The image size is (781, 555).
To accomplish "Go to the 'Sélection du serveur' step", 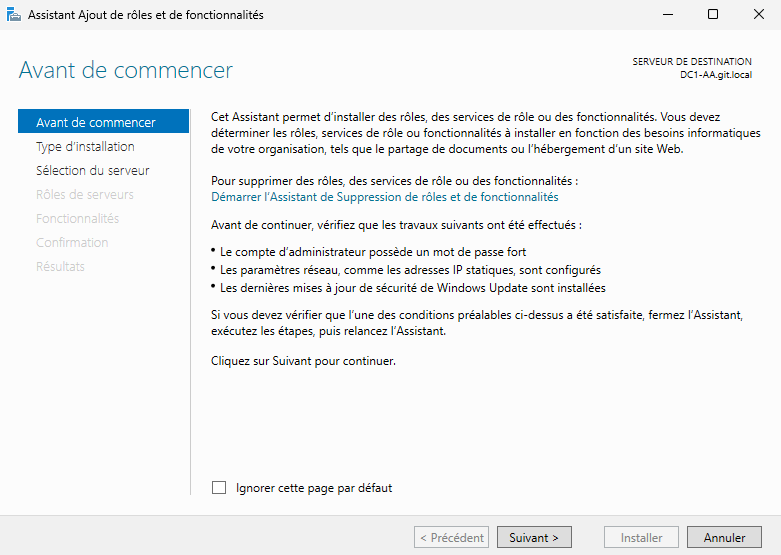I will [x=93, y=170].
